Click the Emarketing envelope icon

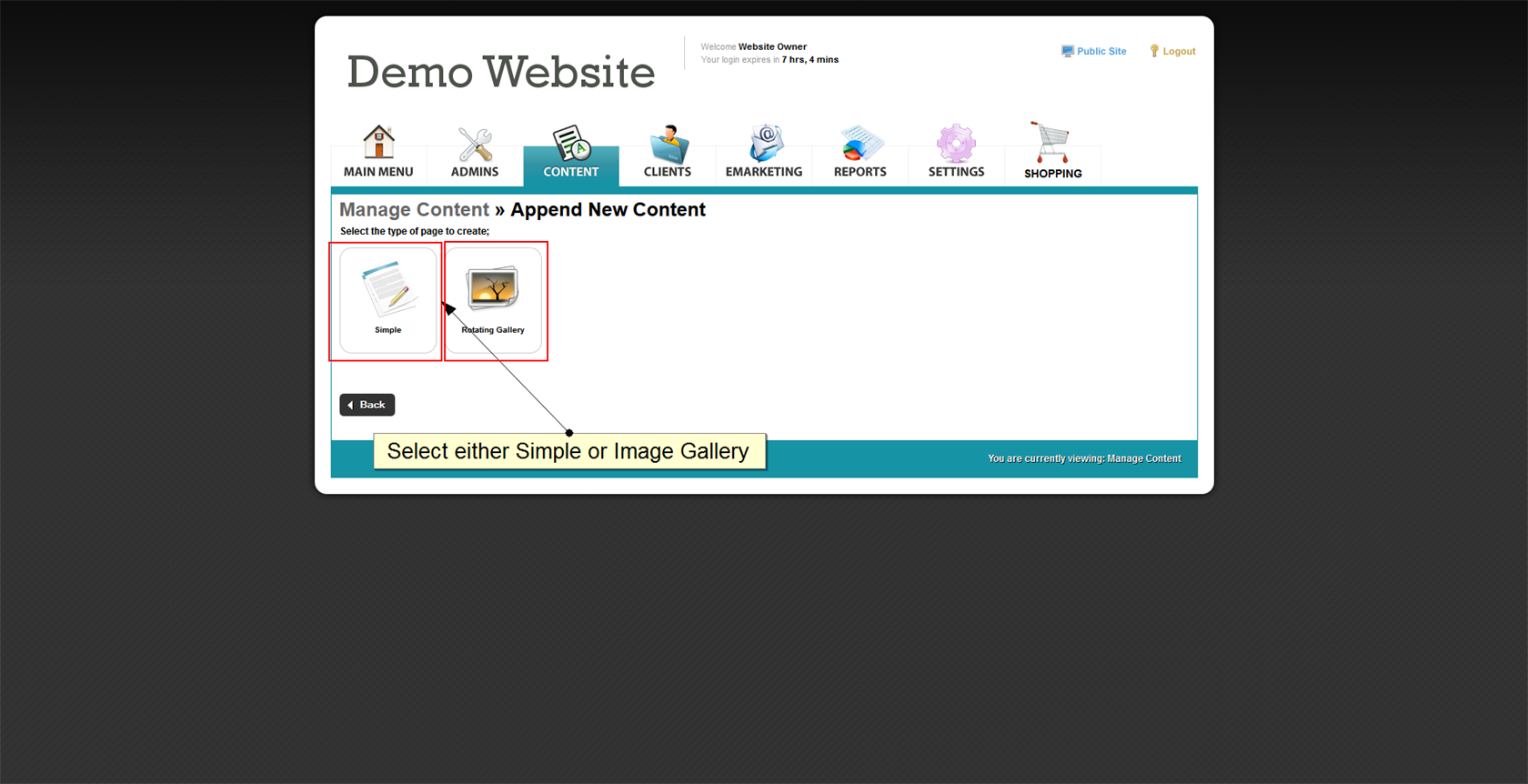point(765,143)
